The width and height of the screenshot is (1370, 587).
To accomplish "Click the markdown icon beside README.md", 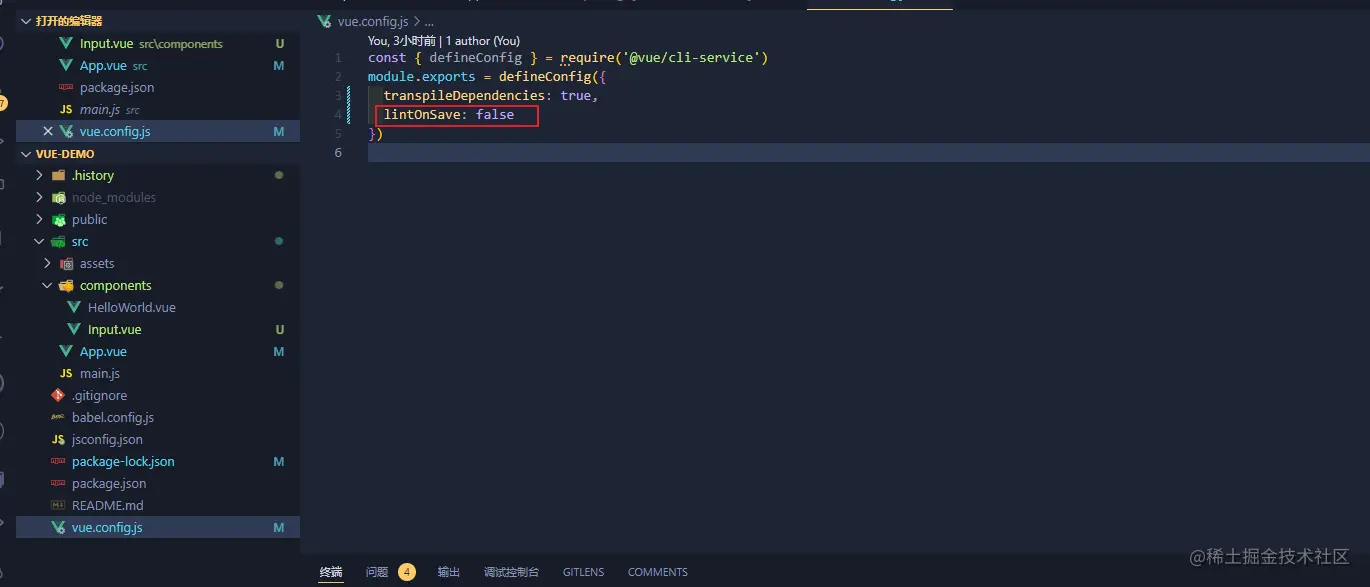I will pos(58,505).
